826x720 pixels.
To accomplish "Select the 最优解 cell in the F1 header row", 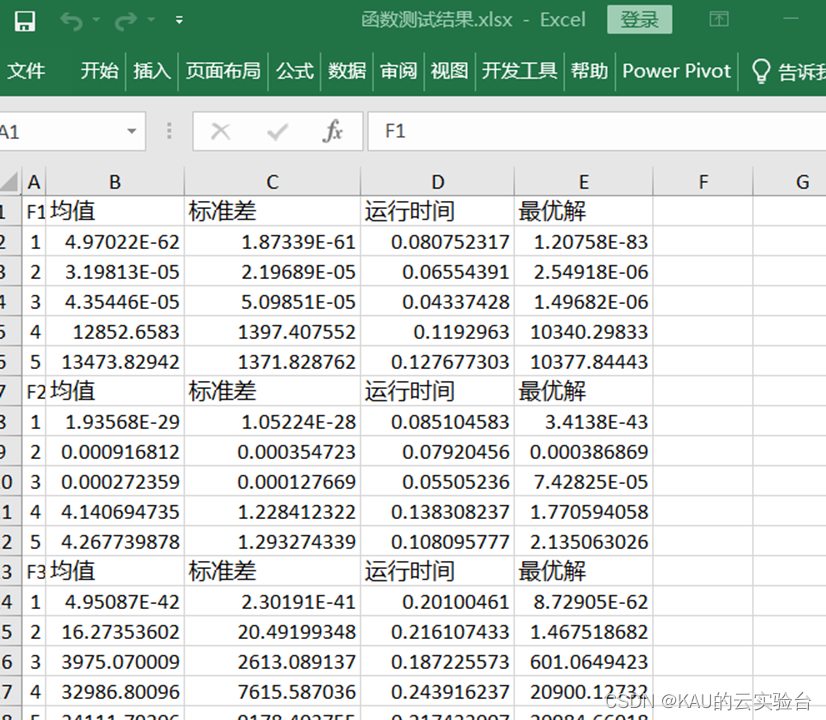I will pos(584,211).
